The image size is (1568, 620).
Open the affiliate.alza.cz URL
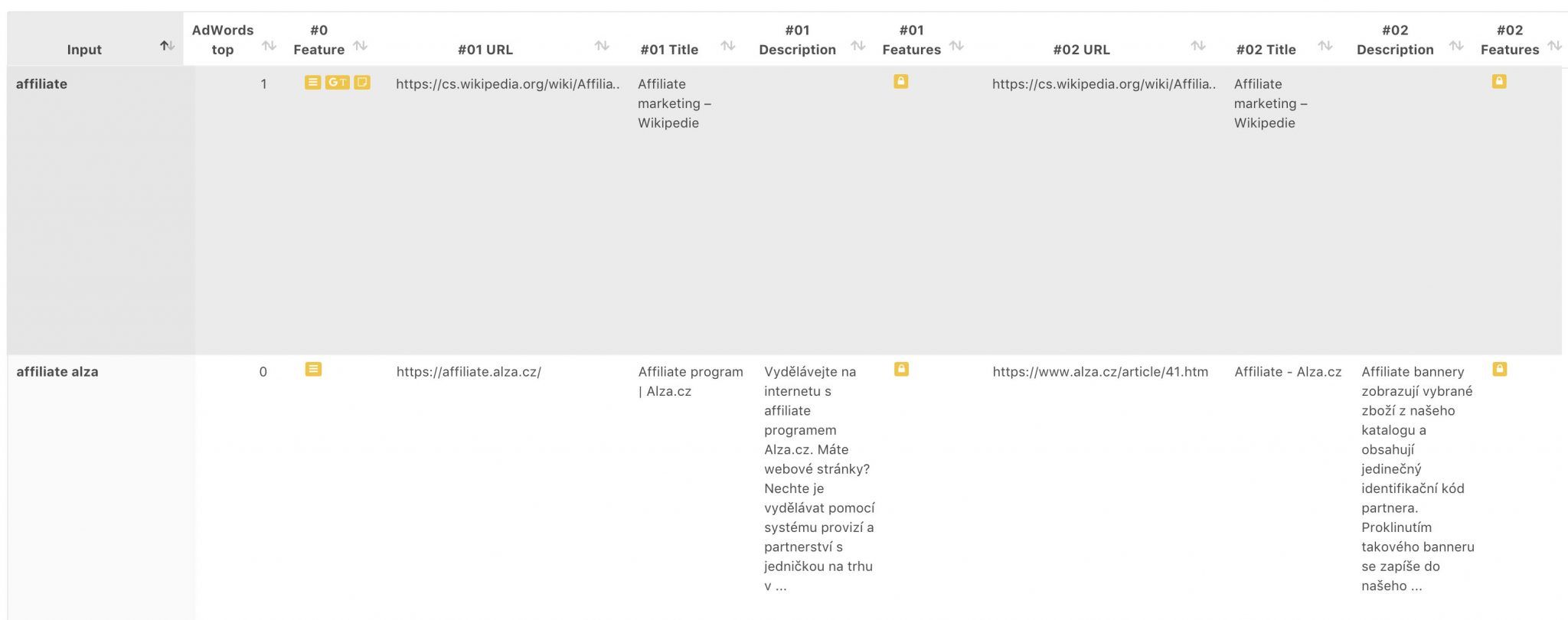click(469, 372)
